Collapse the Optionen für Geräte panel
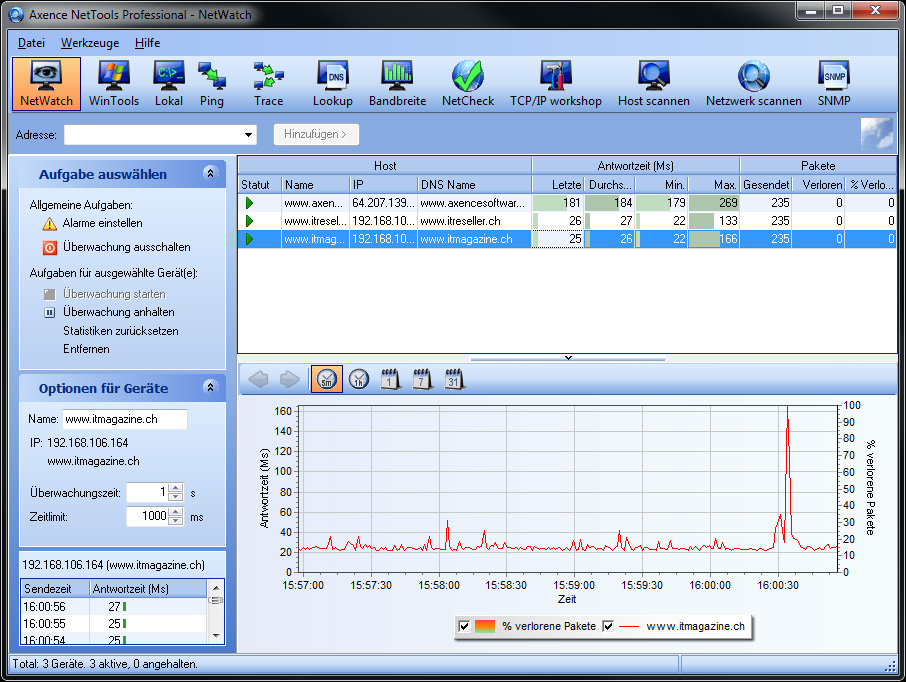 (210, 388)
